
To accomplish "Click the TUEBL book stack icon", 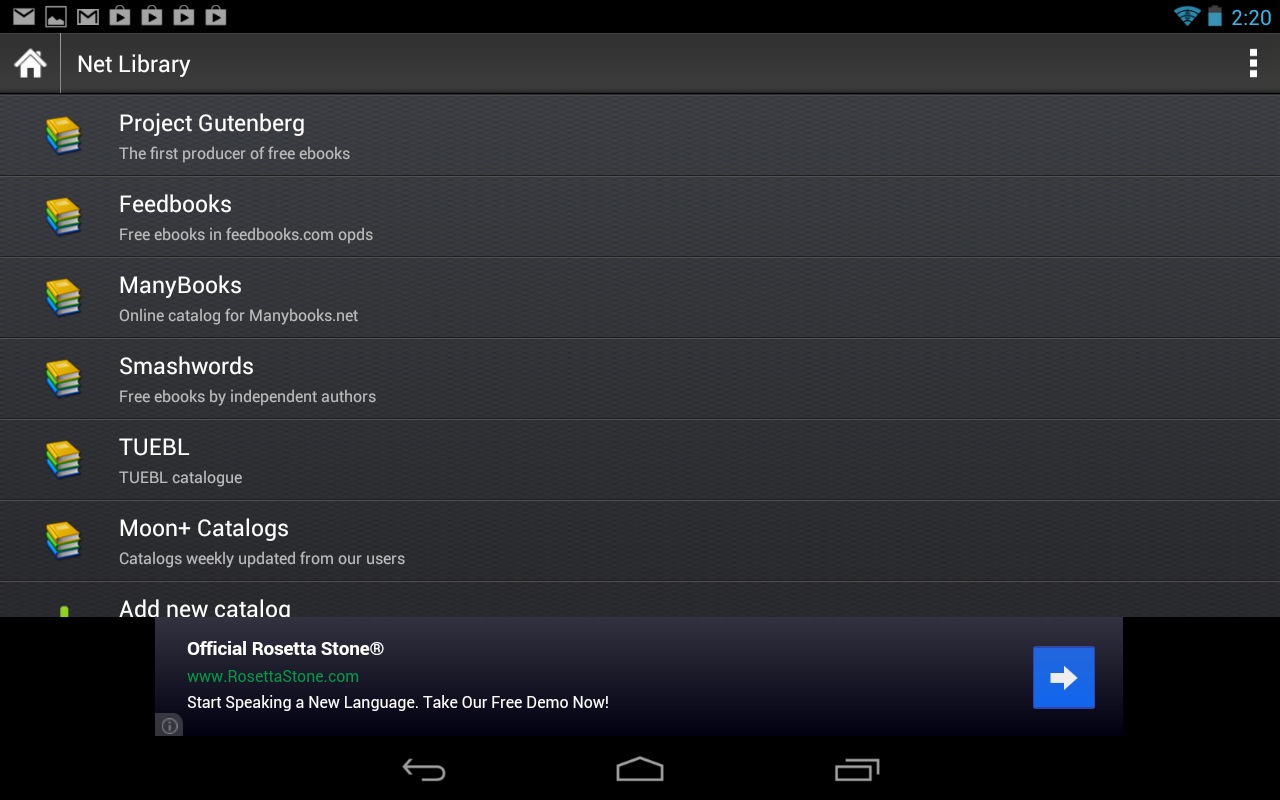I will 63,460.
